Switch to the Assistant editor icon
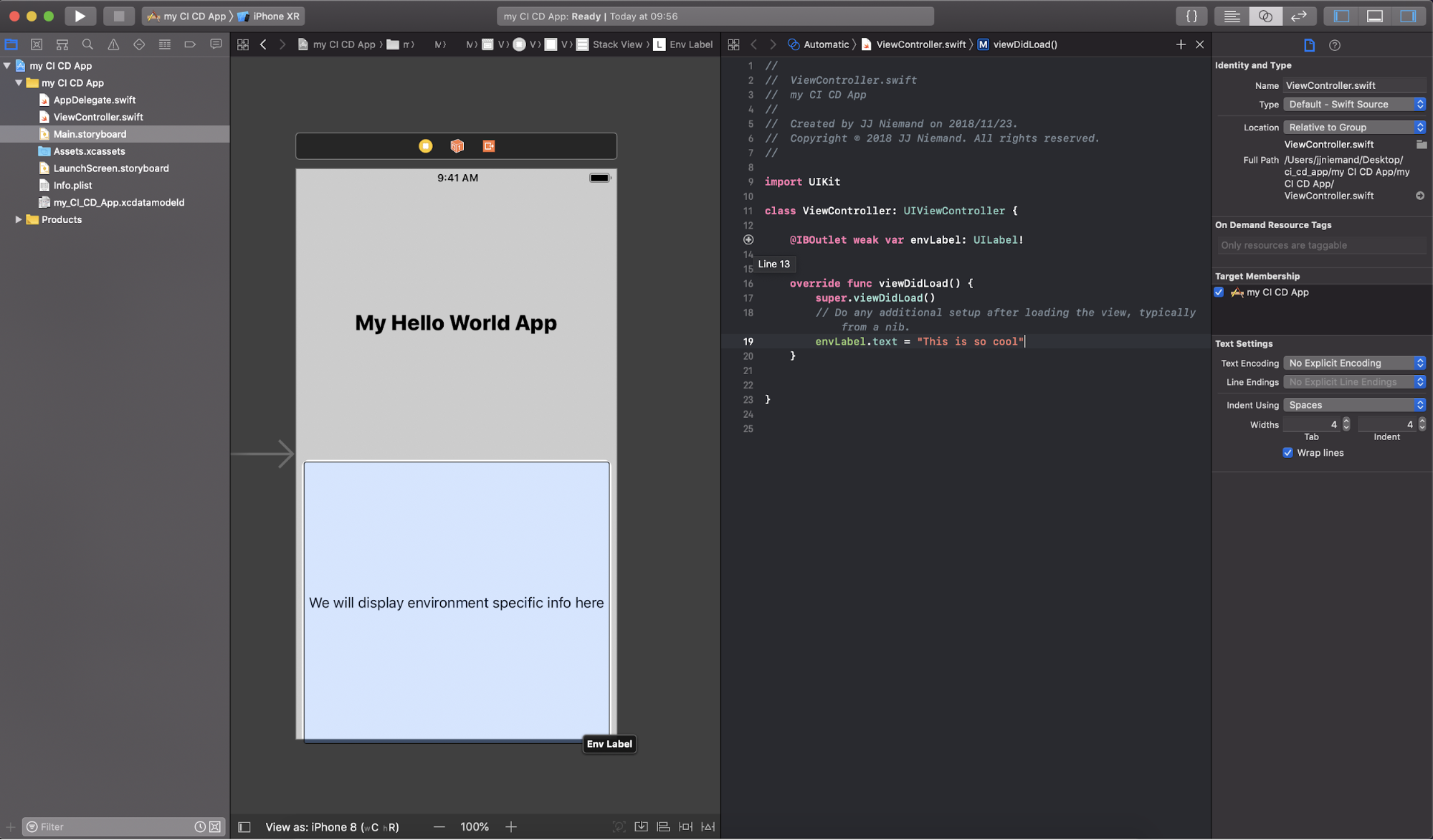Screen dimensions: 1433x840 (x=1265, y=16)
